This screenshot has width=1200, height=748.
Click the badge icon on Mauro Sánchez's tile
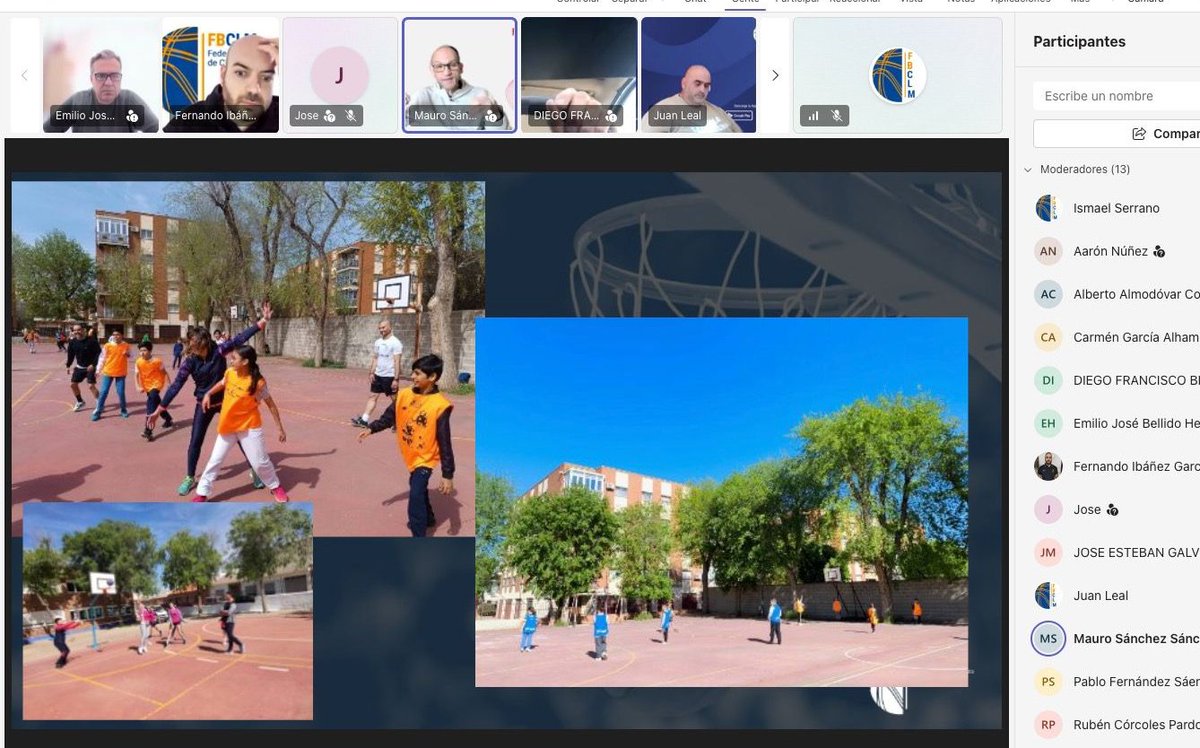coord(491,116)
